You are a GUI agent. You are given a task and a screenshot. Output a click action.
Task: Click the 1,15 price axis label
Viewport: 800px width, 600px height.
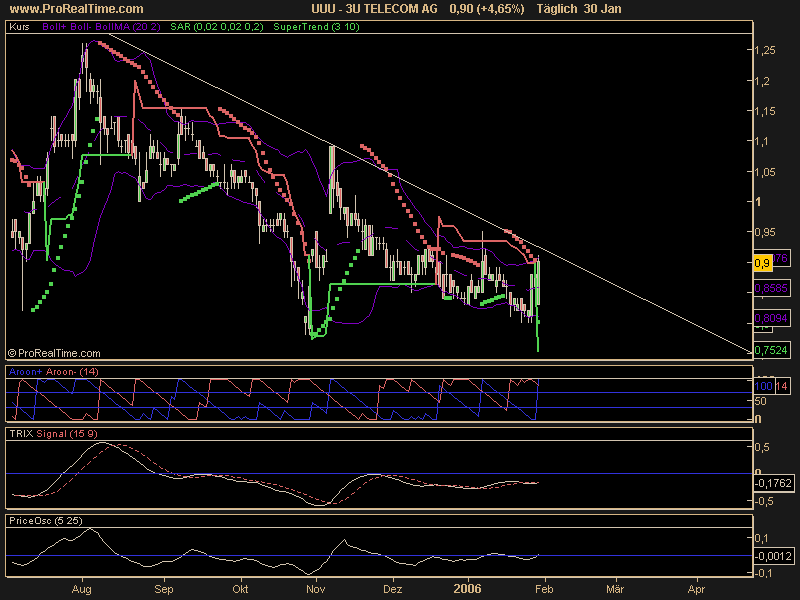pos(765,111)
